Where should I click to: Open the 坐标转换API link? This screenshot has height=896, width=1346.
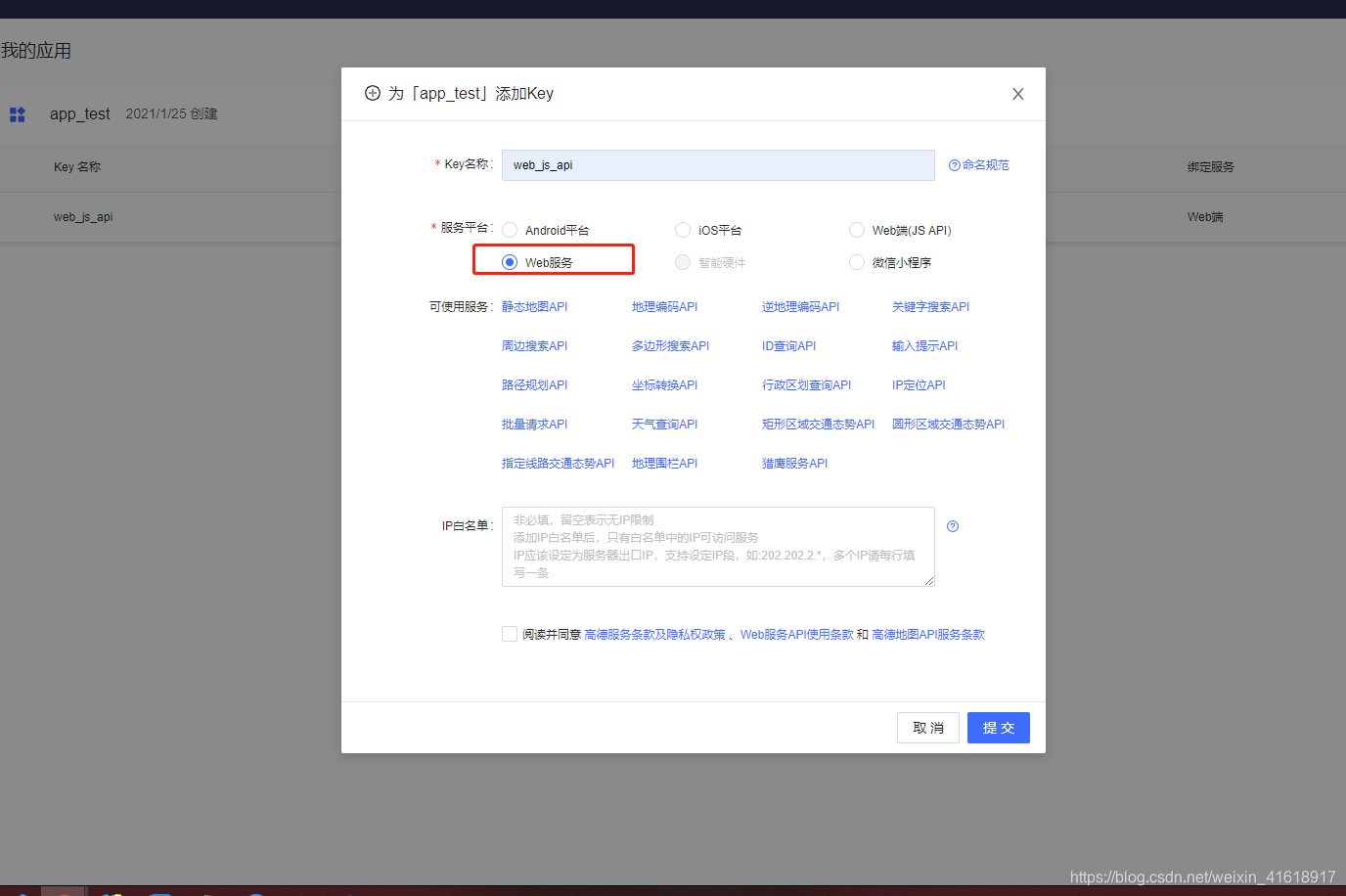[x=664, y=385]
